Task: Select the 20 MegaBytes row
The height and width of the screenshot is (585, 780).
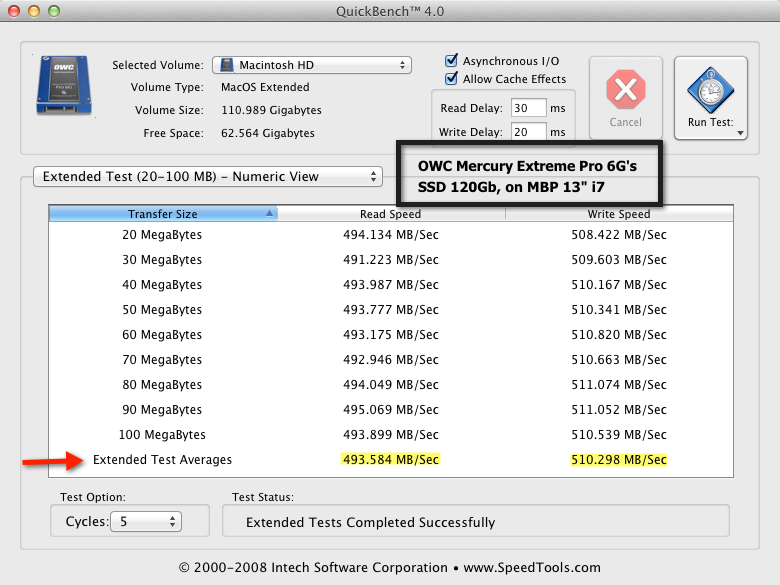Action: coord(391,235)
